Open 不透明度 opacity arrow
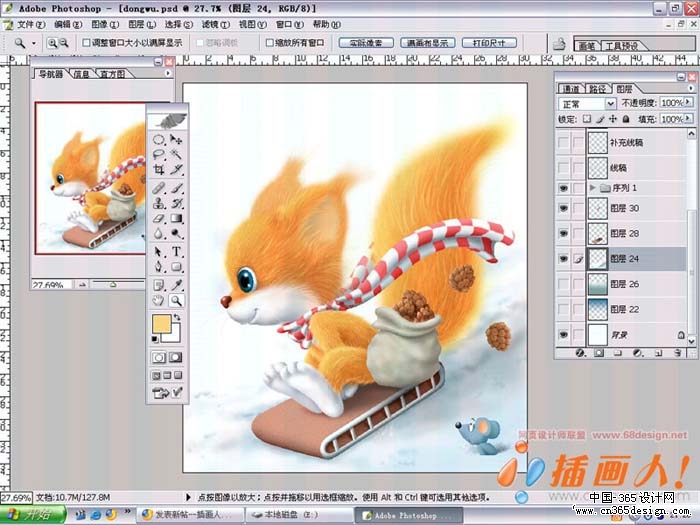Screen dimensions: 700x525 point(688,102)
